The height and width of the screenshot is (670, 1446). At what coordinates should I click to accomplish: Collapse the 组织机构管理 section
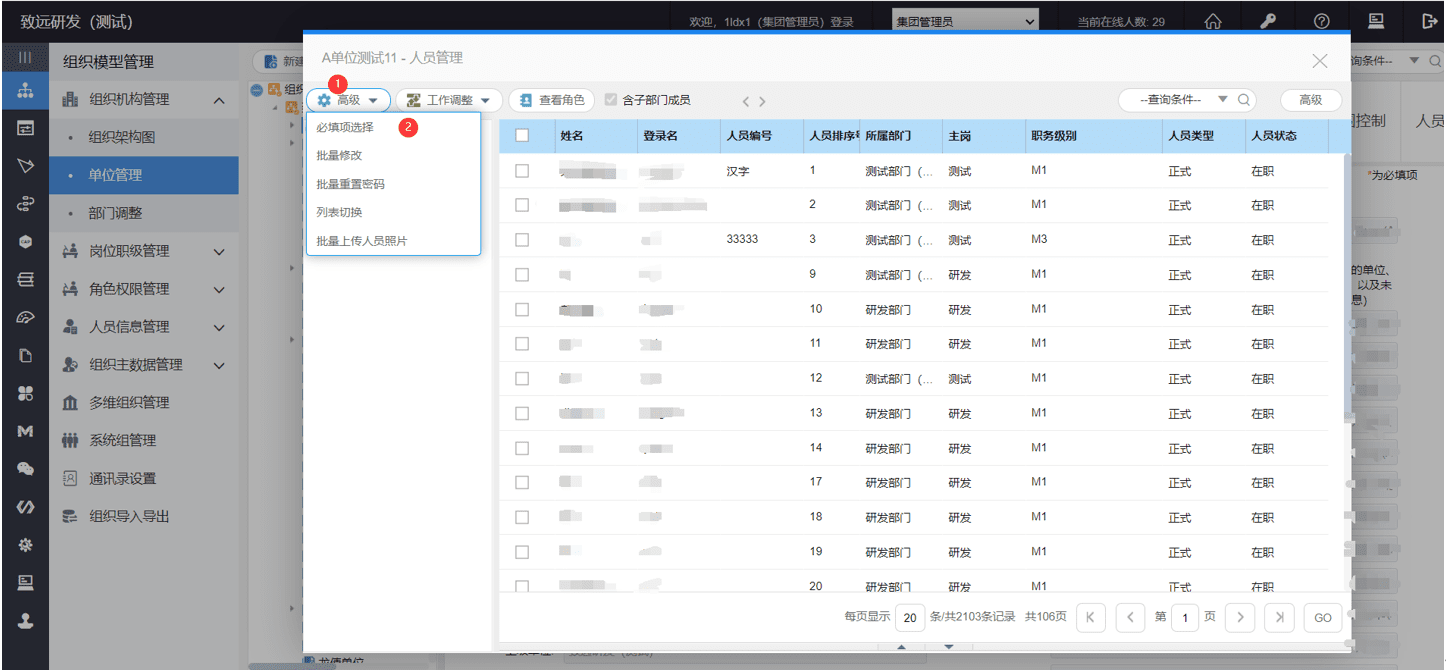coord(219,100)
